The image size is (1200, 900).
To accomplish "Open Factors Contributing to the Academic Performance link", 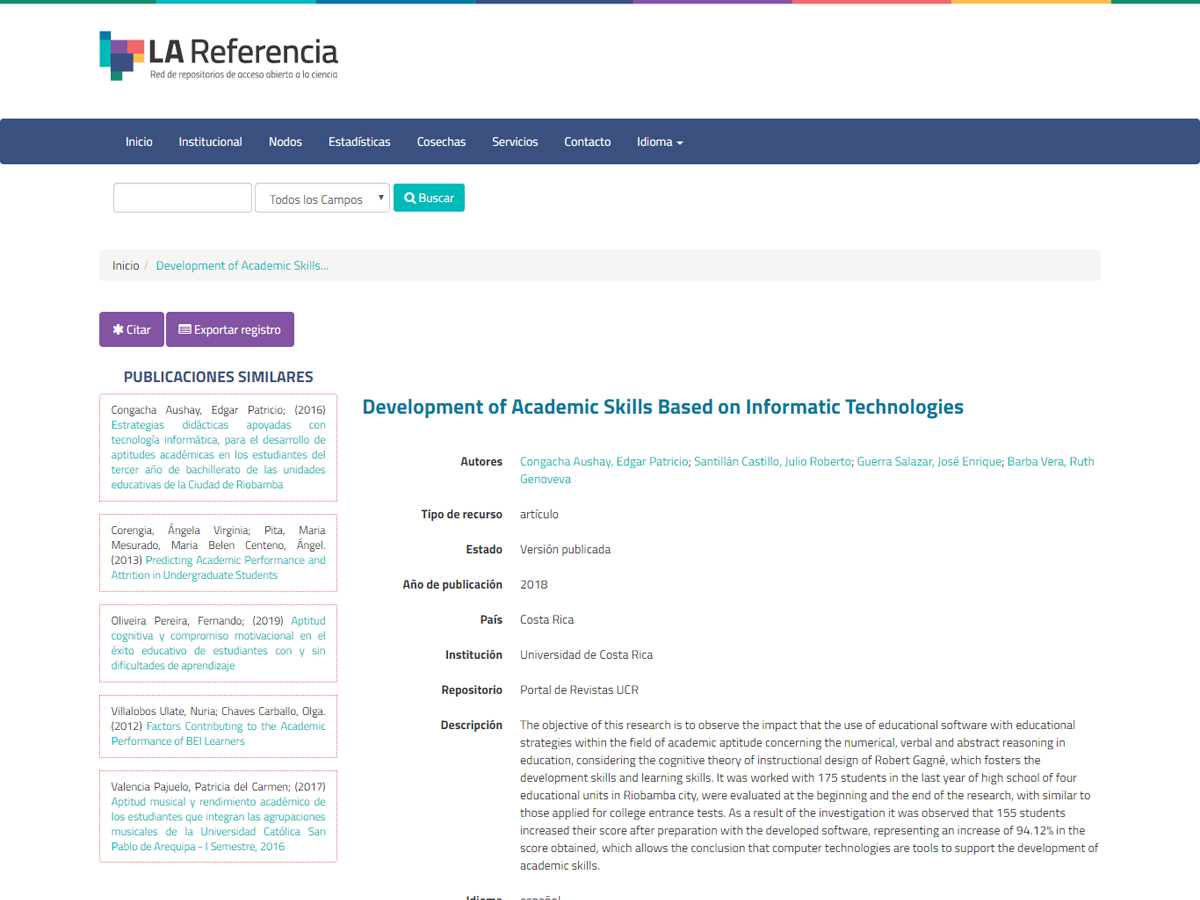I will tap(235, 727).
